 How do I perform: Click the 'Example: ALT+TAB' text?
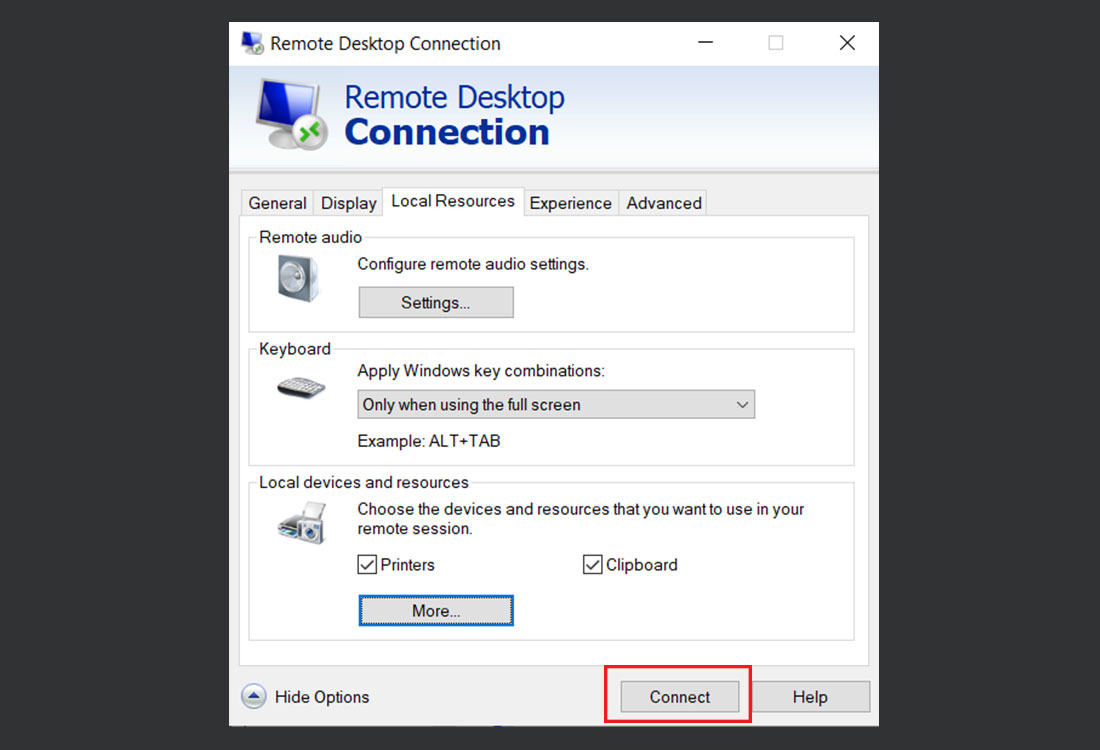[x=429, y=441]
